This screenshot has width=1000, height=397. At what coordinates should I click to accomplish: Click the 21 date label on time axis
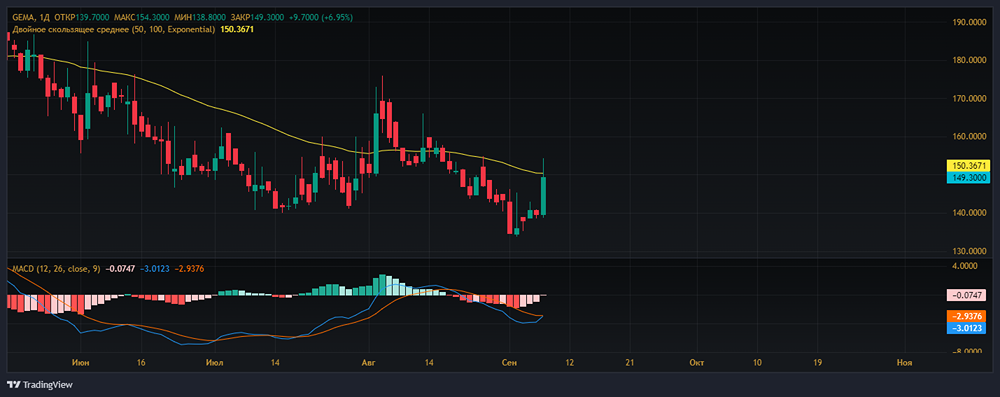629,363
